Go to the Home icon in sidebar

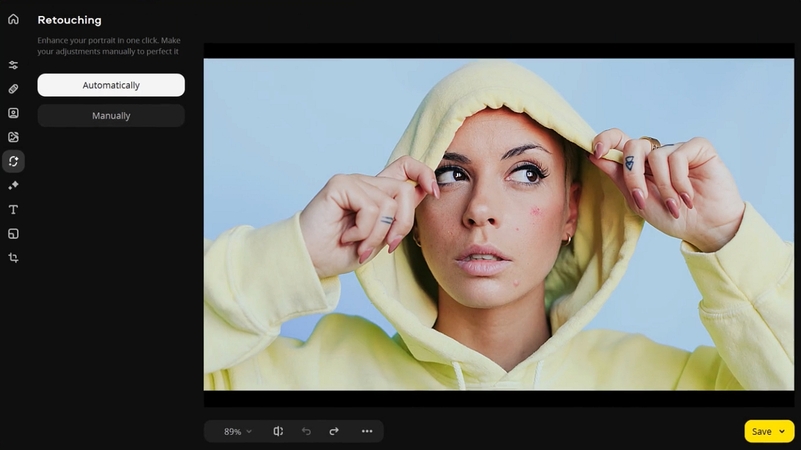tap(13, 19)
